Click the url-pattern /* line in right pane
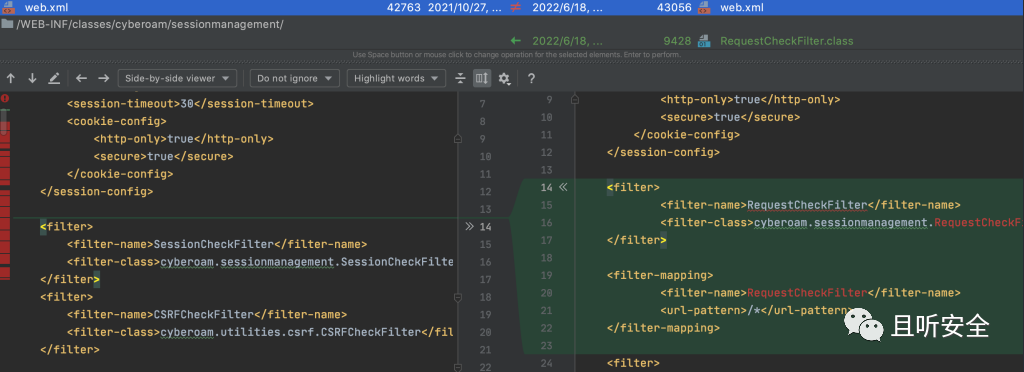This screenshot has height=372, width=1024. point(758,310)
